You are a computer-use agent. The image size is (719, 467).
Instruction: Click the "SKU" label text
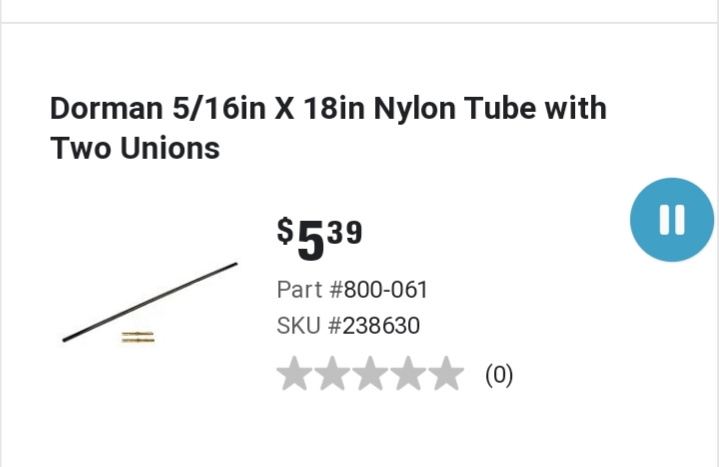pyautogui.click(x=298, y=326)
